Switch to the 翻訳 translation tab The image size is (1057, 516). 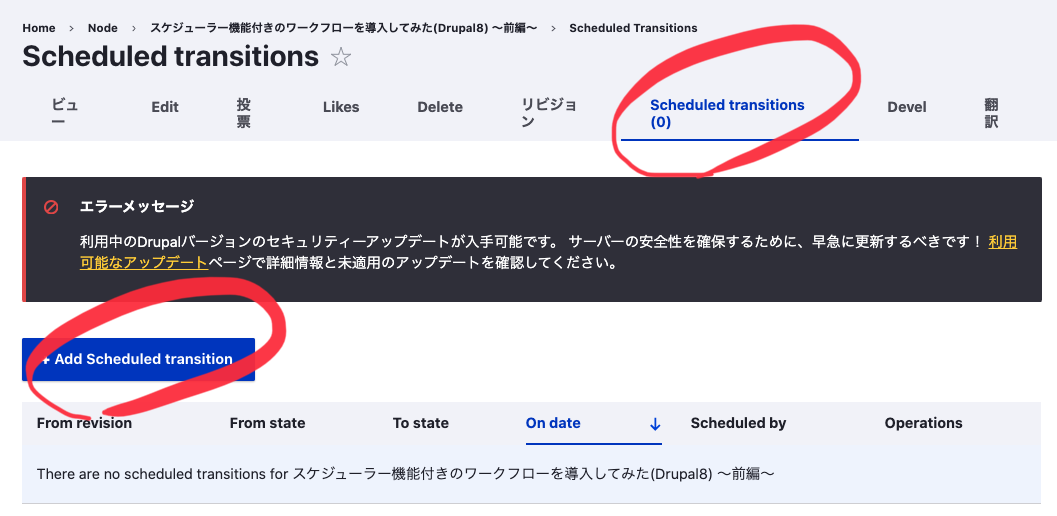[x=991, y=113]
